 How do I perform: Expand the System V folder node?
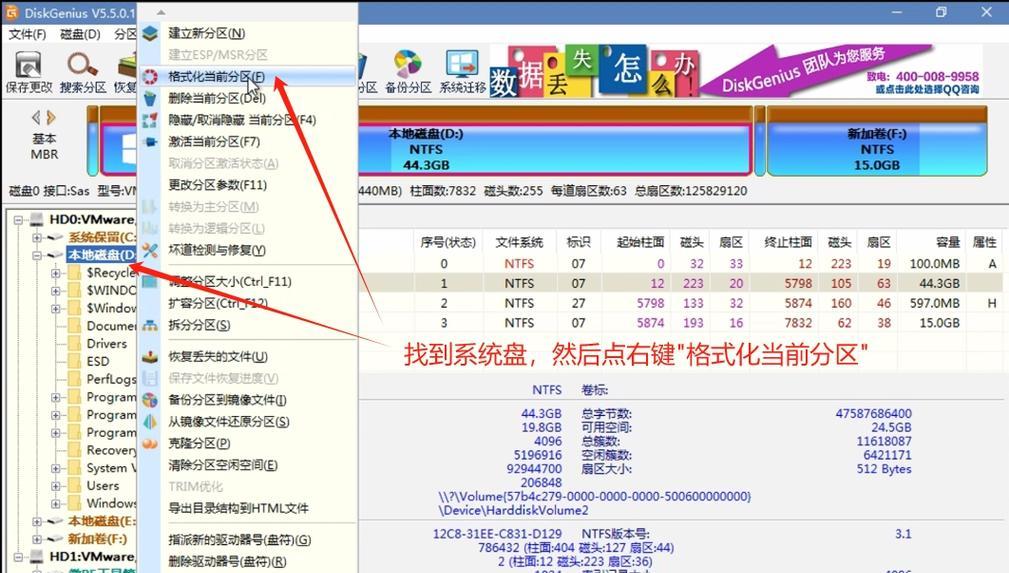pyautogui.click(x=56, y=468)
